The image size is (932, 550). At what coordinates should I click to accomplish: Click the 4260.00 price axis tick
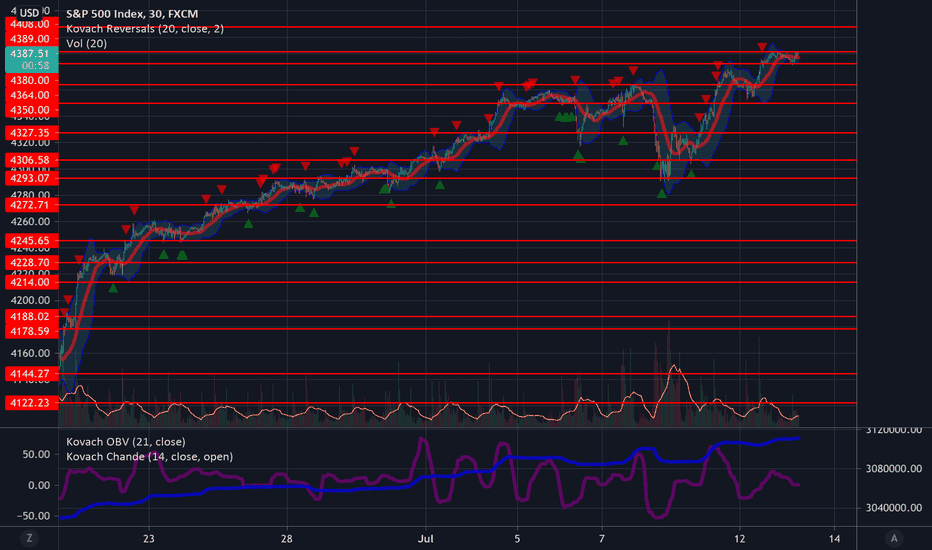click(30, 222)
